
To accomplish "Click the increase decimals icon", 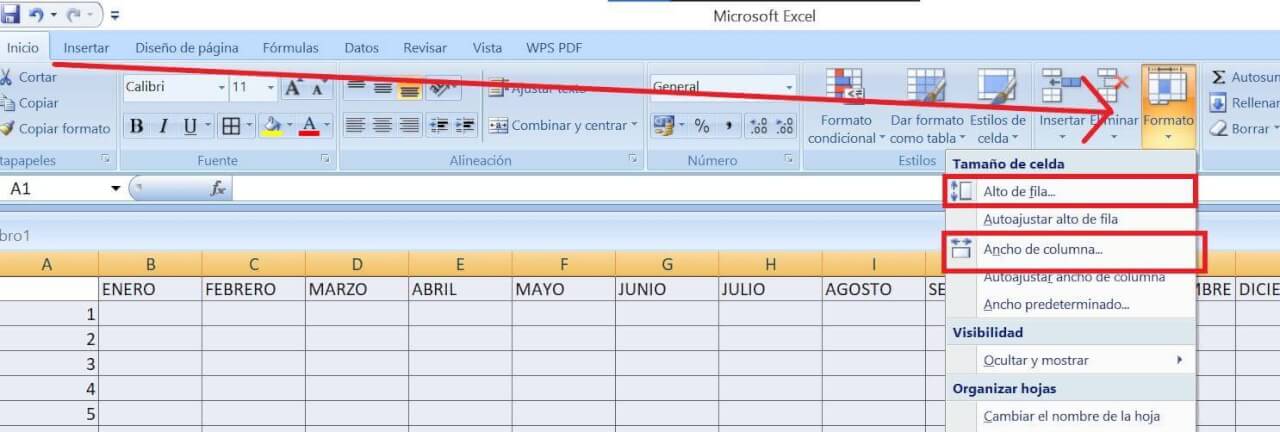I will coord(758,126).
